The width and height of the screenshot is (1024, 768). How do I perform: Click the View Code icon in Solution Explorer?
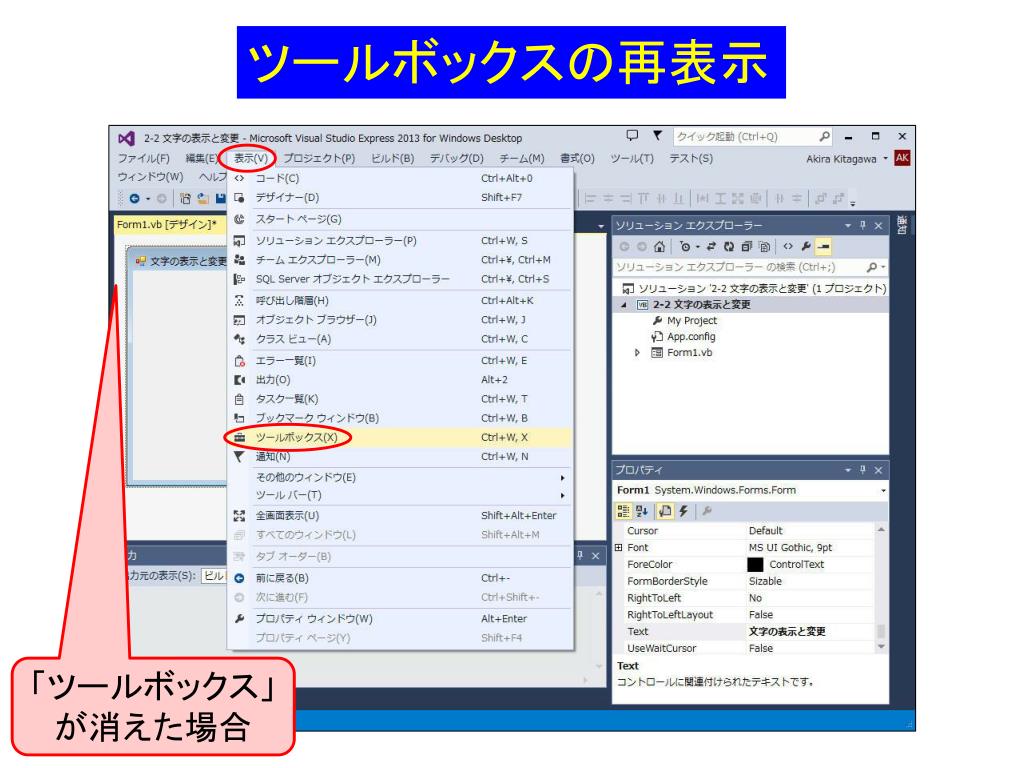[x=788, y=247]
